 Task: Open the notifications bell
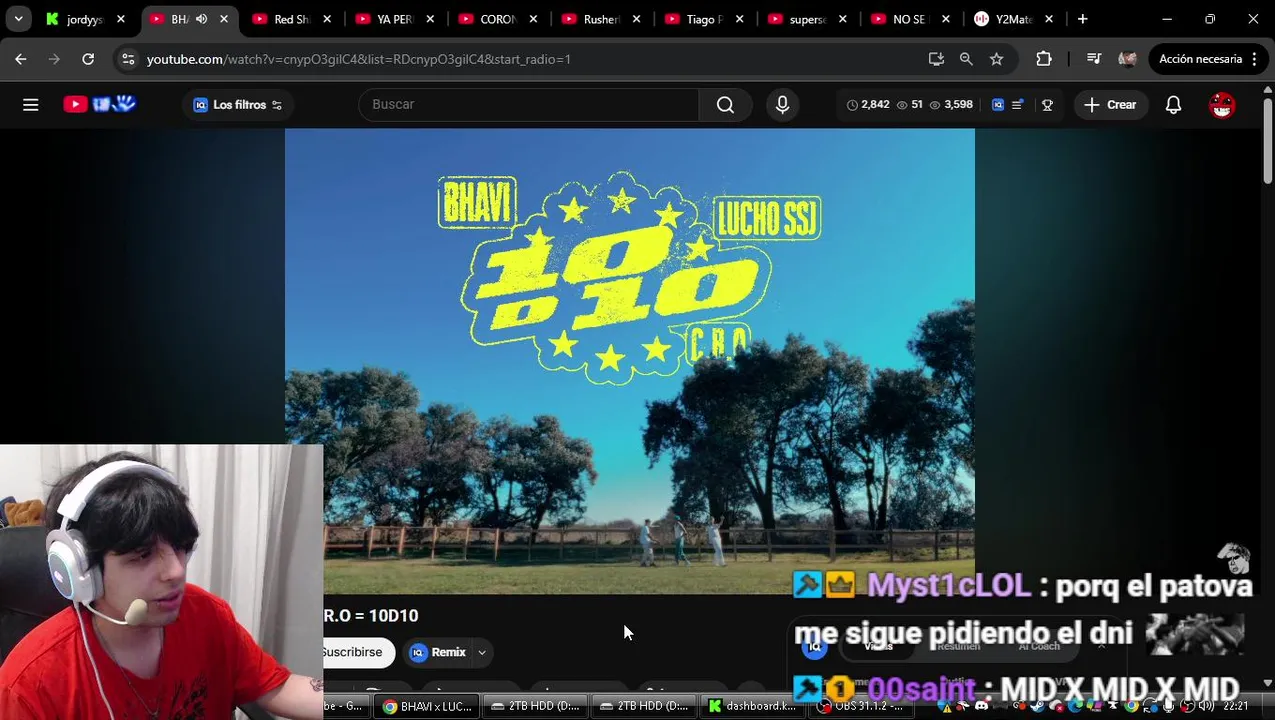1173,104
